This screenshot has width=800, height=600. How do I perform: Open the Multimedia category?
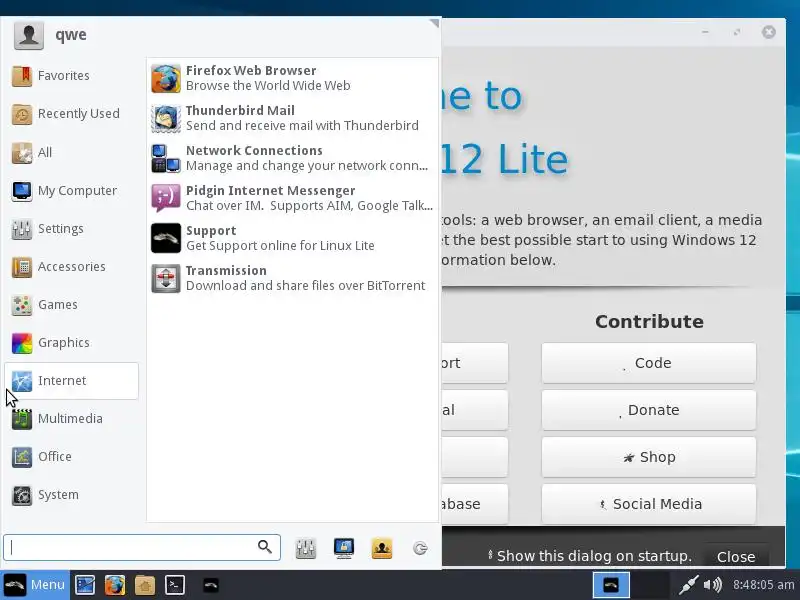pos(71,419)
